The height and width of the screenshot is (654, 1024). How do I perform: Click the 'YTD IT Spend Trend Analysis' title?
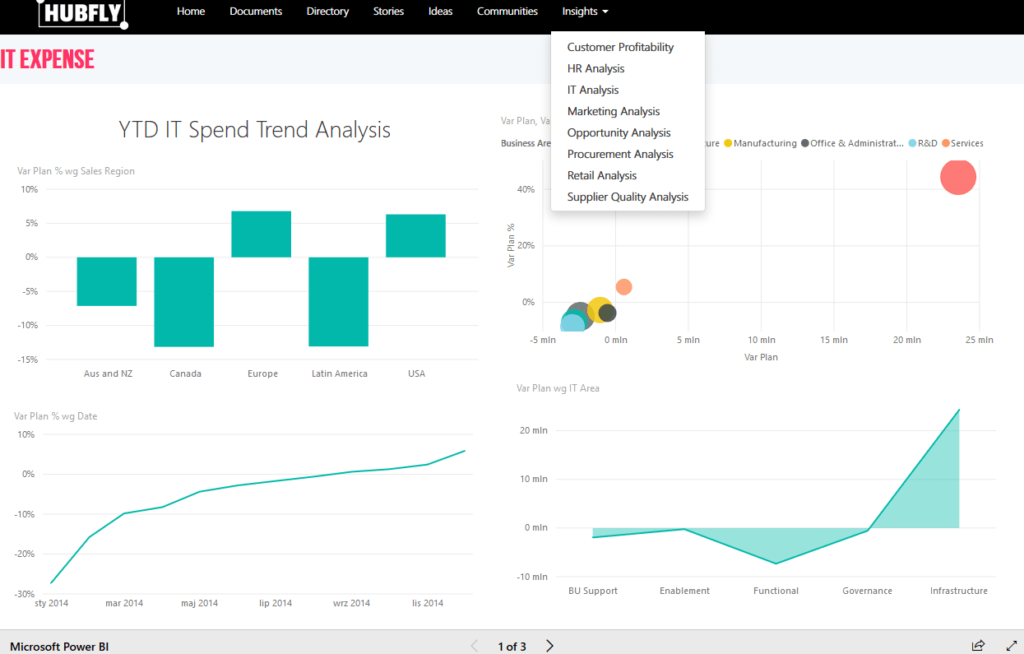pos(254,129)
